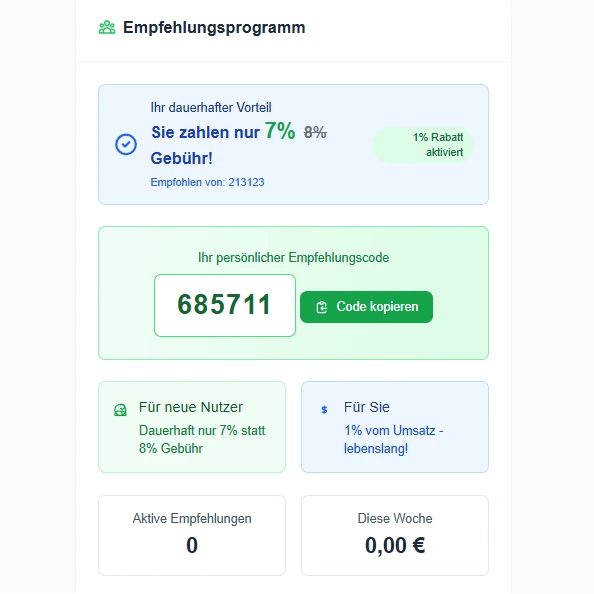
Task: Open the Für Sie benefit card
Action: tap(395, 427)
